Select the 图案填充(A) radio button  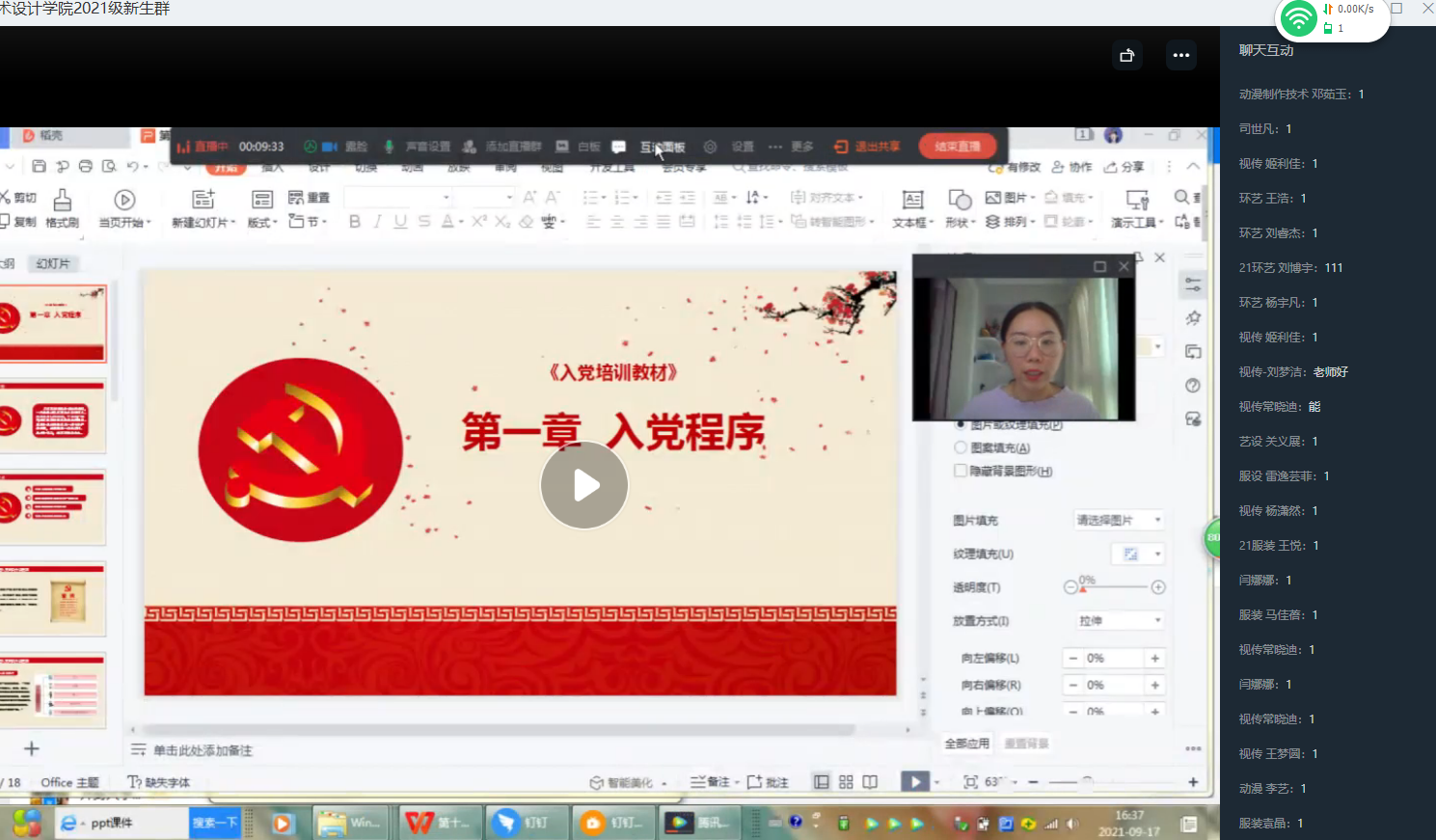(x=961, y=447)
